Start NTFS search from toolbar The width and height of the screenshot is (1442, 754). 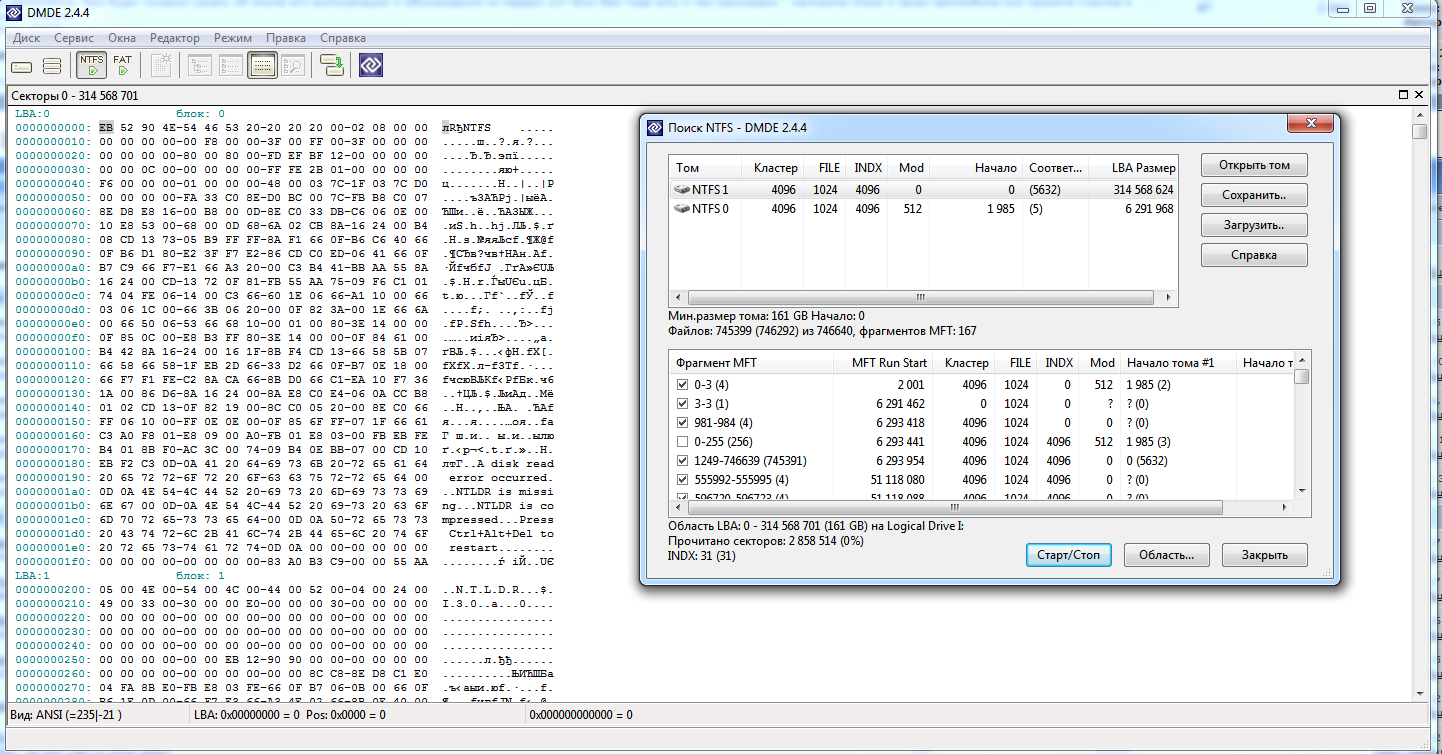tap(92, 66)
